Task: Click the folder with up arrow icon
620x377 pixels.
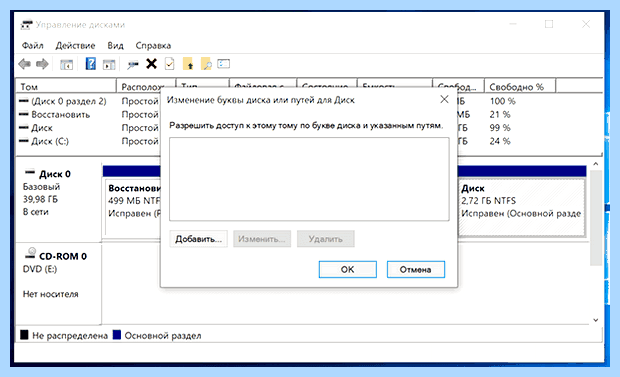Action: pyautogui.click(x=188, y=64)
